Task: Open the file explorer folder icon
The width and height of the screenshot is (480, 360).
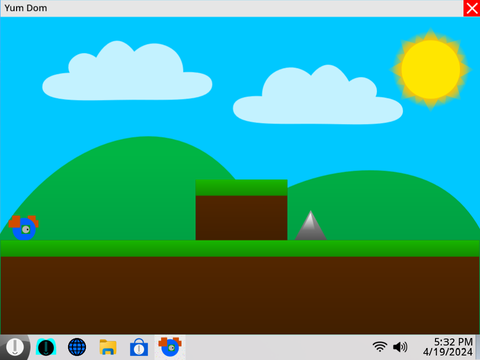Action: [x=108, y=347]
